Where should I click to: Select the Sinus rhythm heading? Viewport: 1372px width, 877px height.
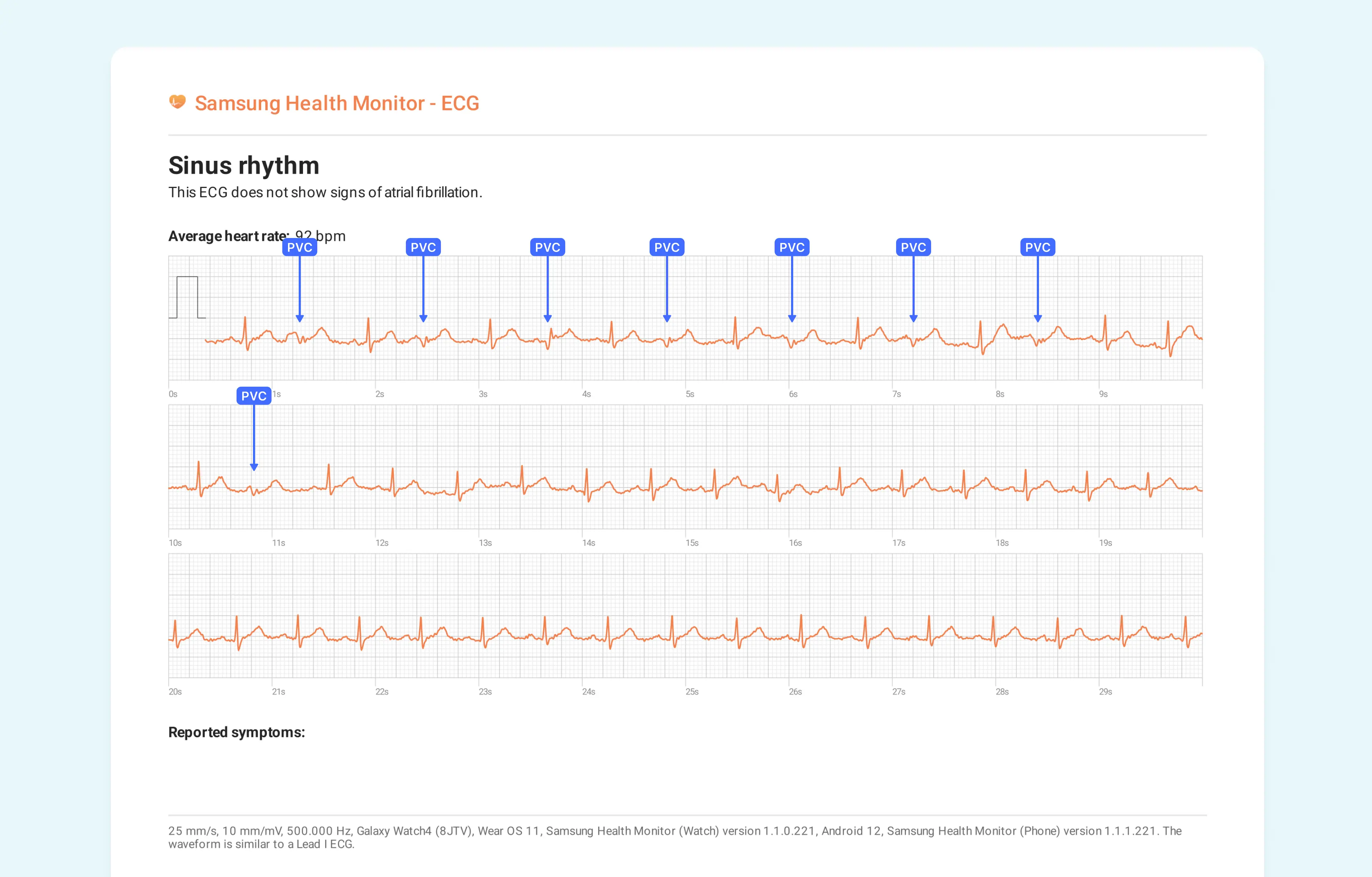[243, 165]
